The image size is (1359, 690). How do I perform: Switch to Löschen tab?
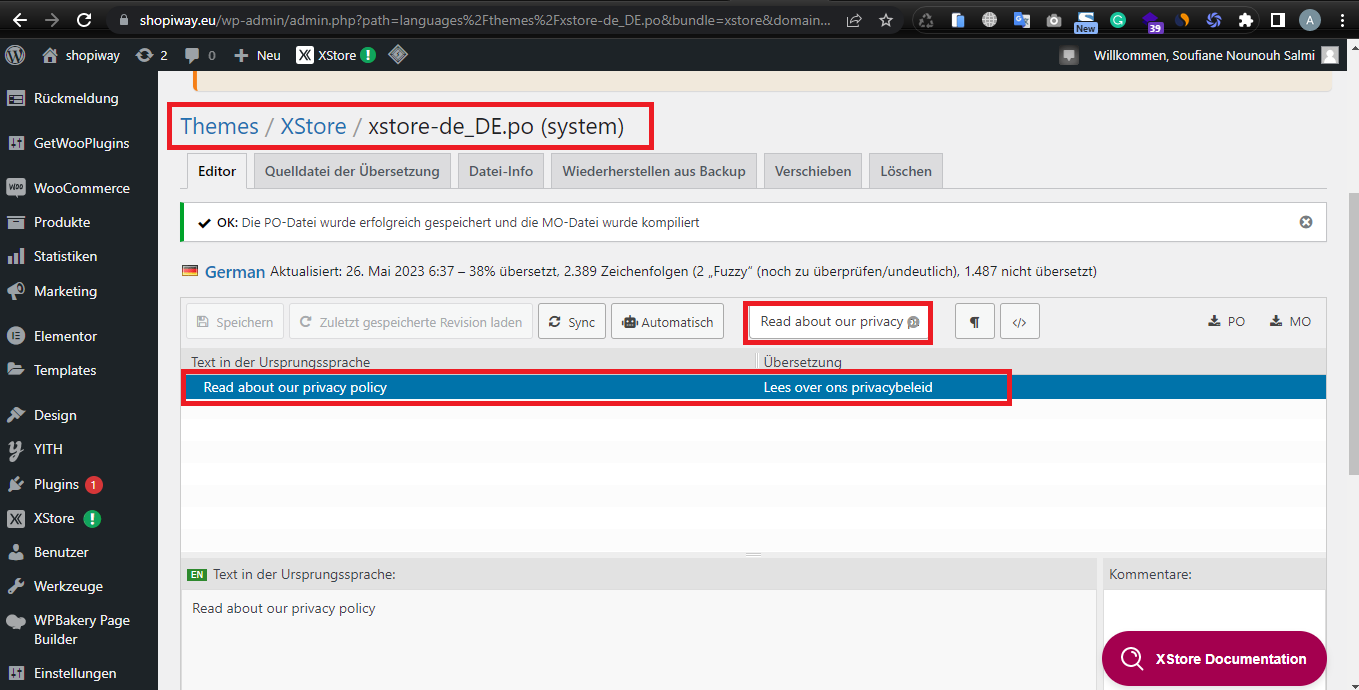pyautogui.click(x=906, y=171)
